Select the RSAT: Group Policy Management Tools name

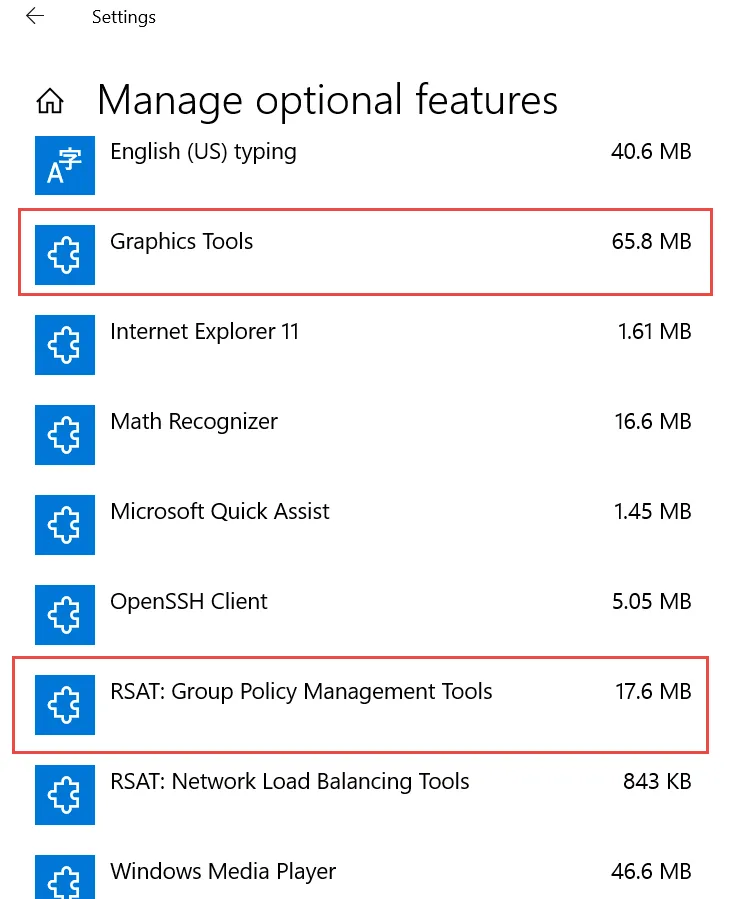[x=301, y=692]
